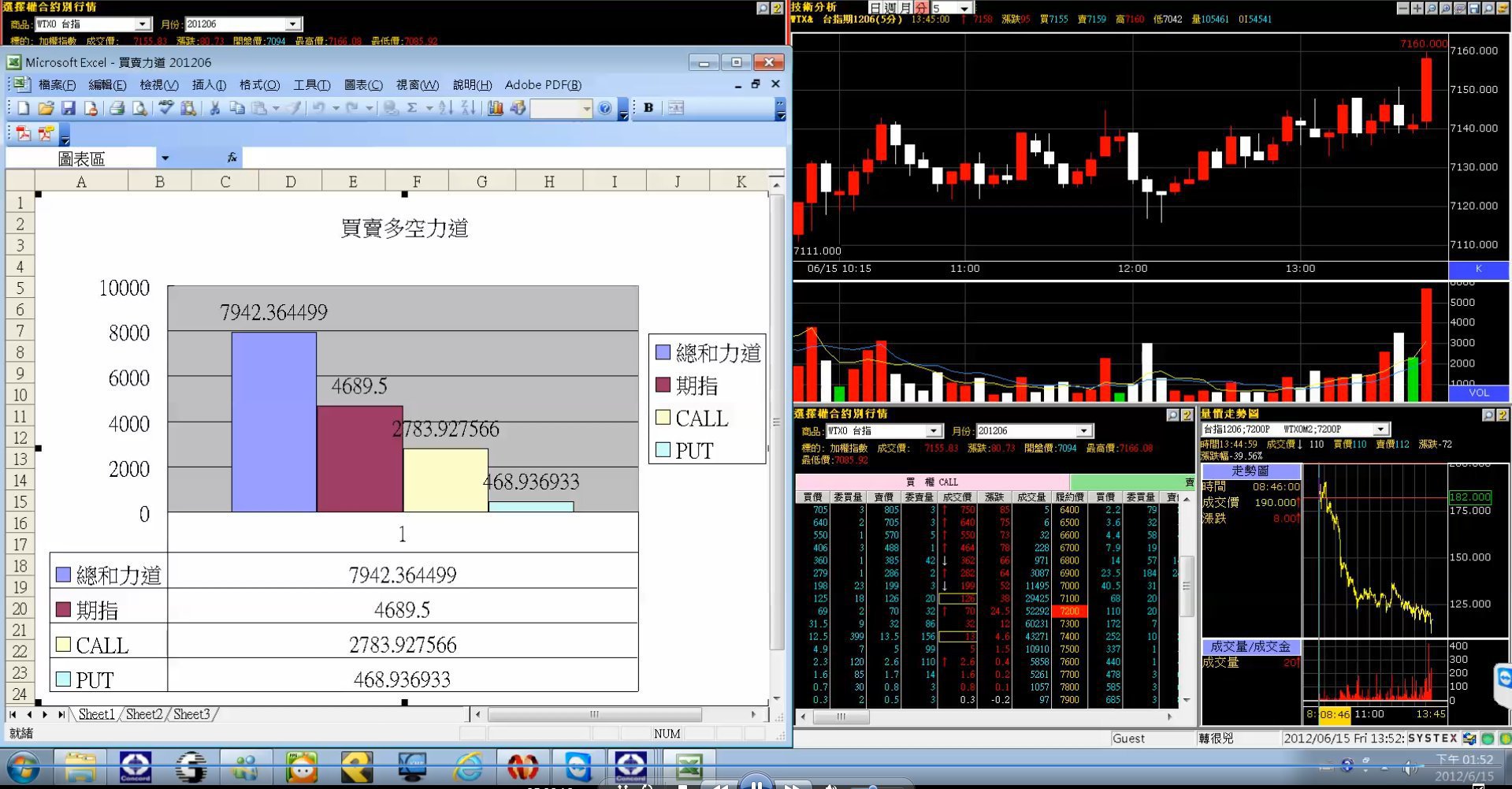Click the Cut scissors icon

[x=214, y=108]
